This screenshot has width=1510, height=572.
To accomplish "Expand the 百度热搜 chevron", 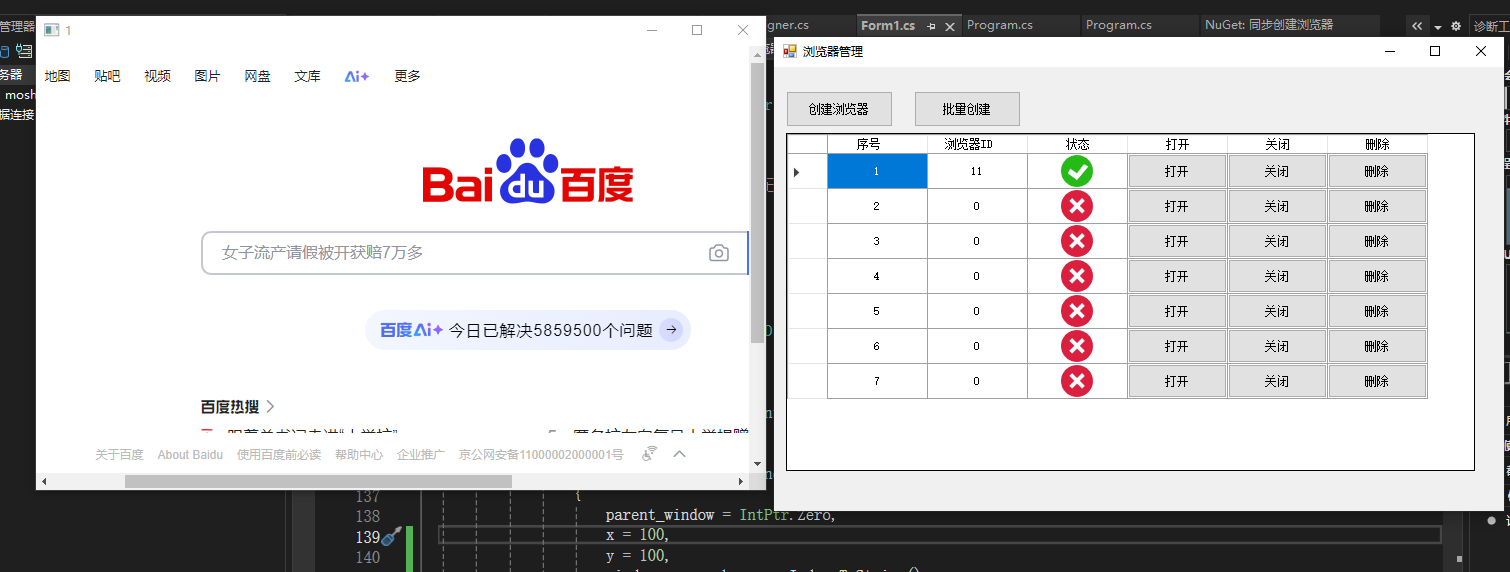I will [270, 407].
